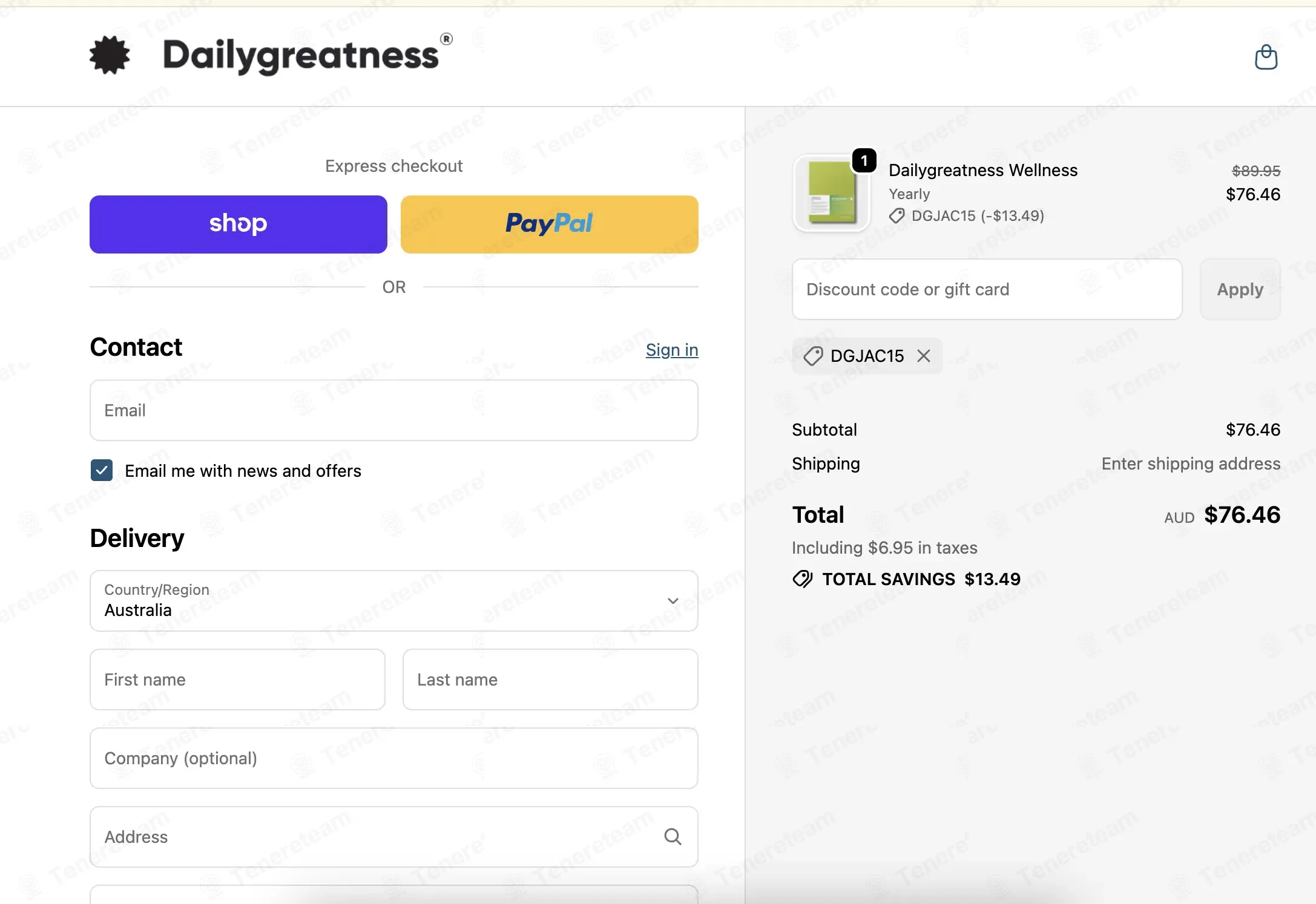This screenshot has height=904, width=1316.
Task: Focus the Email input field
Action: [x=394, y=410]
